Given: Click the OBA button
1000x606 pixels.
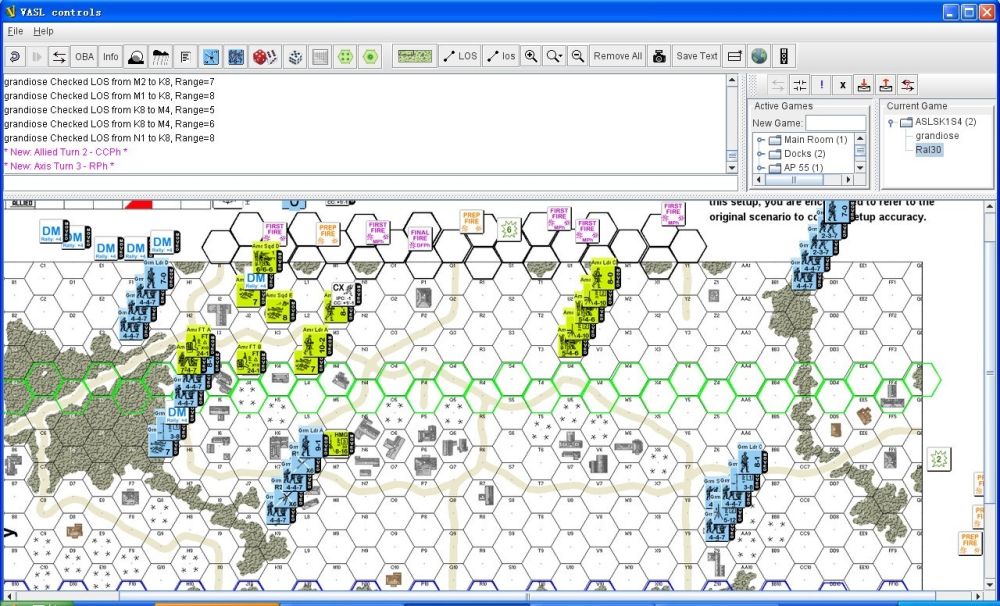Looking at the screenshot, I should [84, 56].
